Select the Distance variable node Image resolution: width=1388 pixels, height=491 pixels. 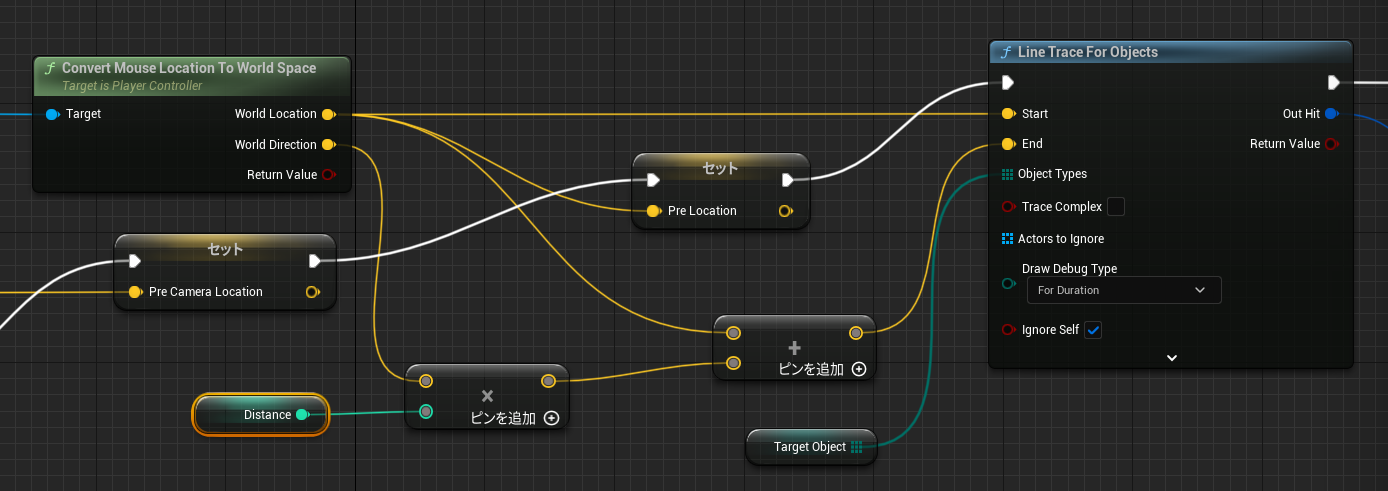260,415
